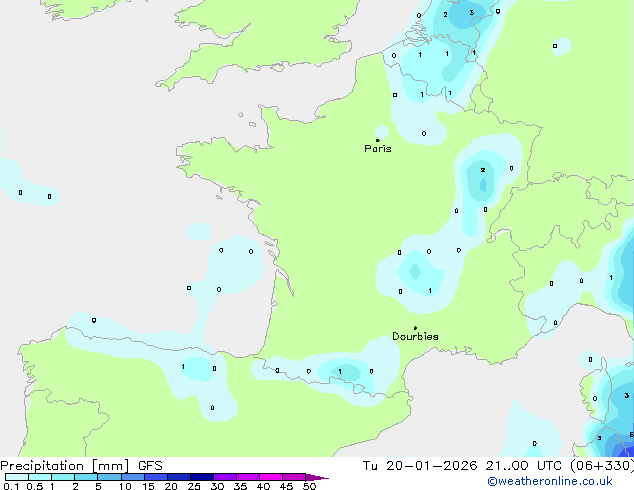Select the 15–20 mm legend color swatch
Viewport: 634px width, 490px height.
tap(156, 477)
